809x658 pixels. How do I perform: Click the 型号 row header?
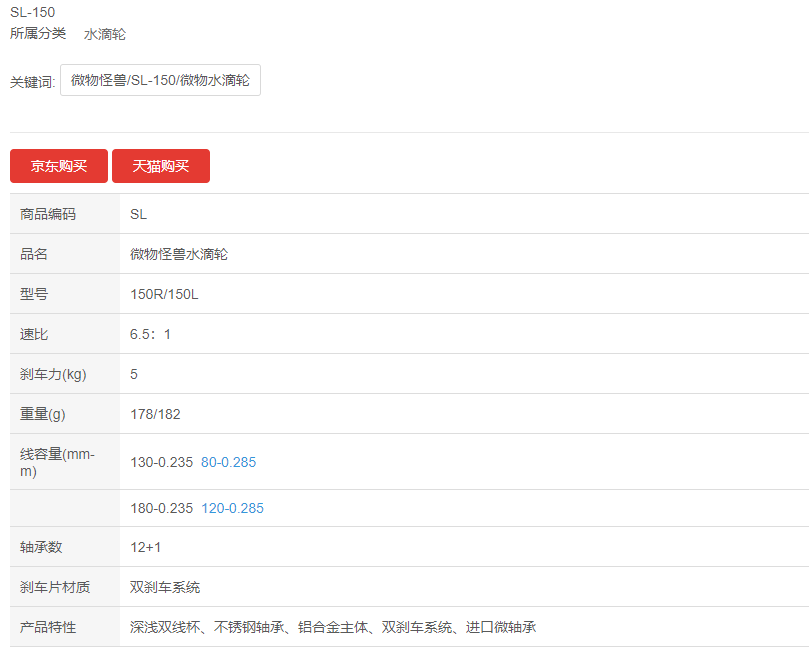[x=65, y=294]
